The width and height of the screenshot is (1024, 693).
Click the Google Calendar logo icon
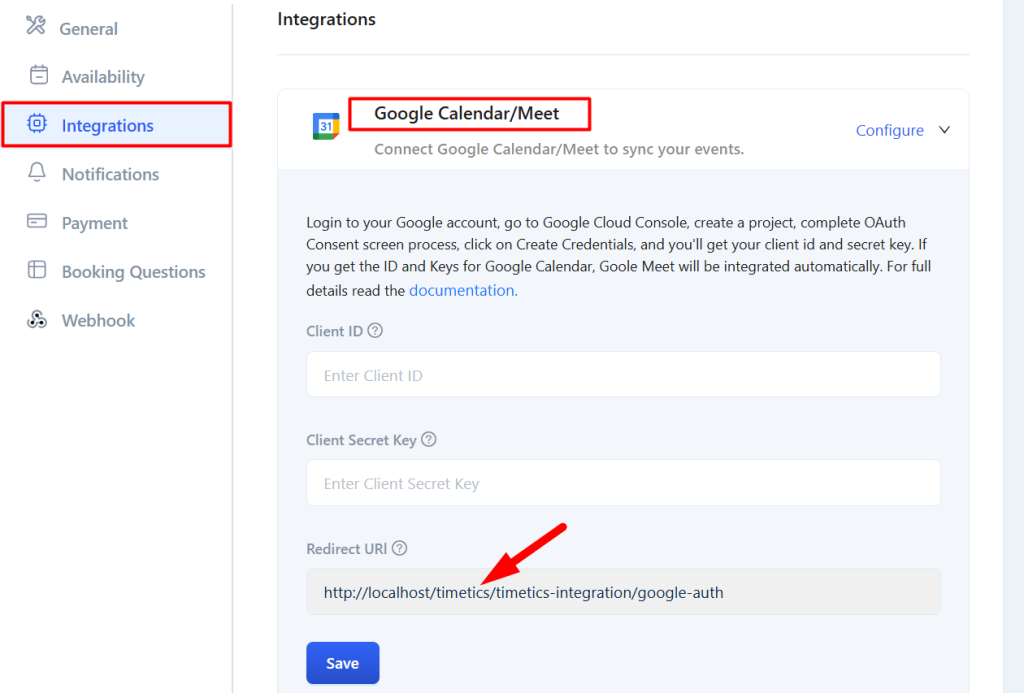click(326, 126)
